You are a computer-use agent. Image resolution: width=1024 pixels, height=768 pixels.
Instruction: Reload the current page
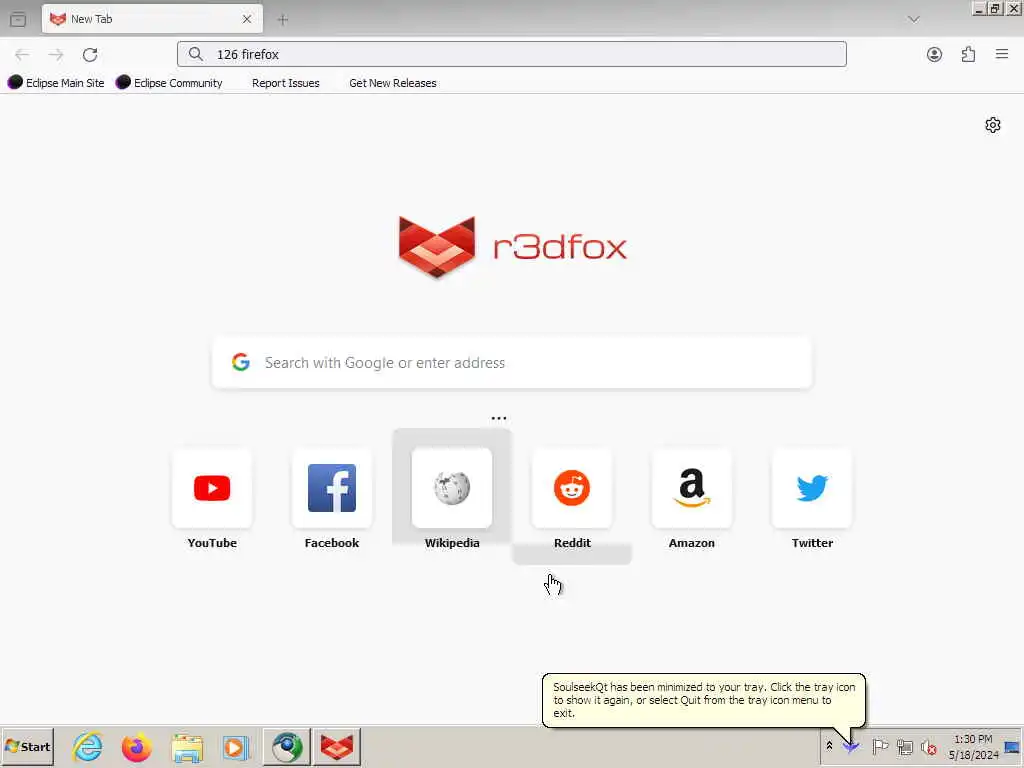click(x=90, y=55)
